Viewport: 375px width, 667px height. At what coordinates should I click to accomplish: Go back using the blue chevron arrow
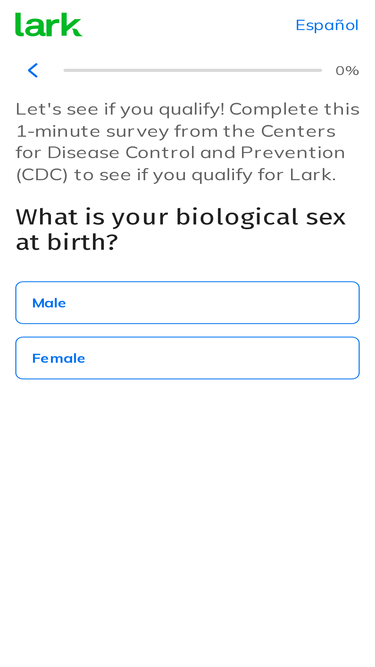[33, 70]
